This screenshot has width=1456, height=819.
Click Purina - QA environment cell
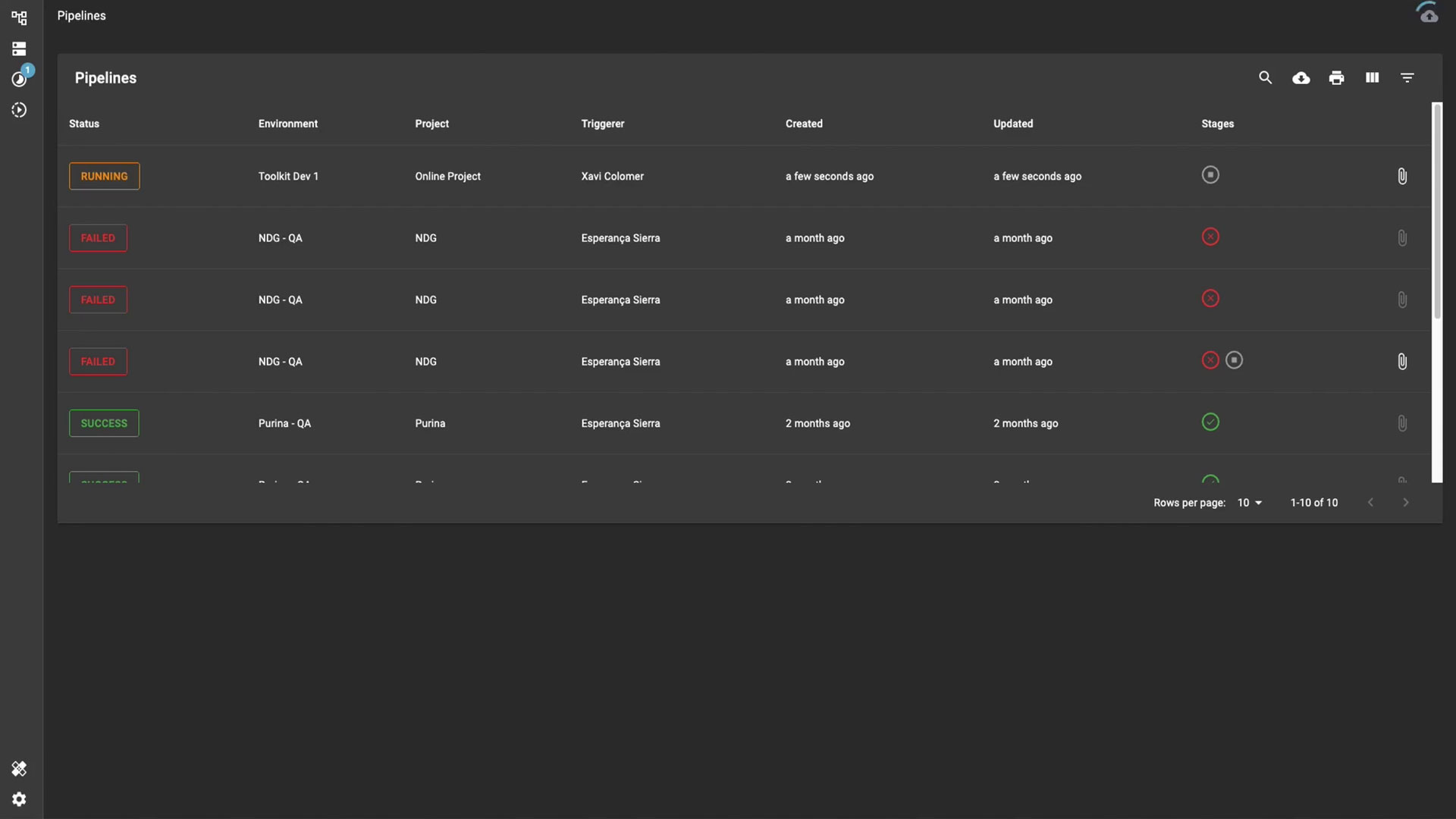(284, 423)
